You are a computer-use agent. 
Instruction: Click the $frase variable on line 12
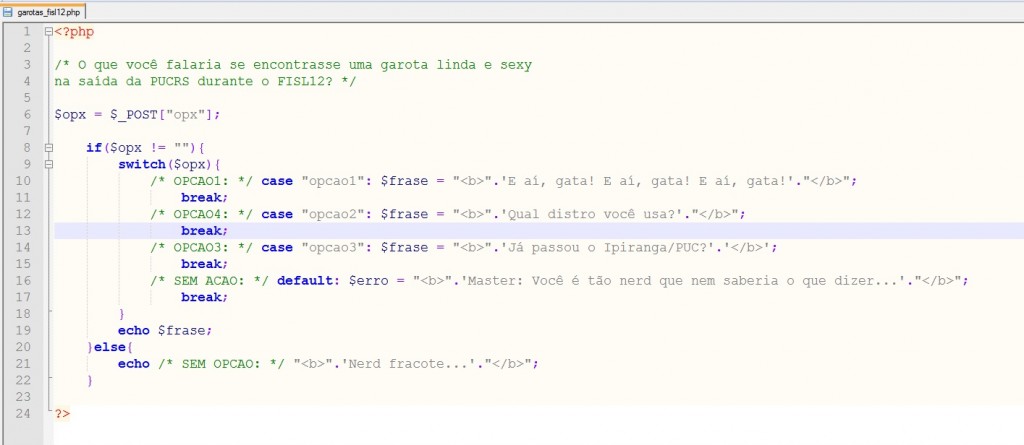pos(405,214)
